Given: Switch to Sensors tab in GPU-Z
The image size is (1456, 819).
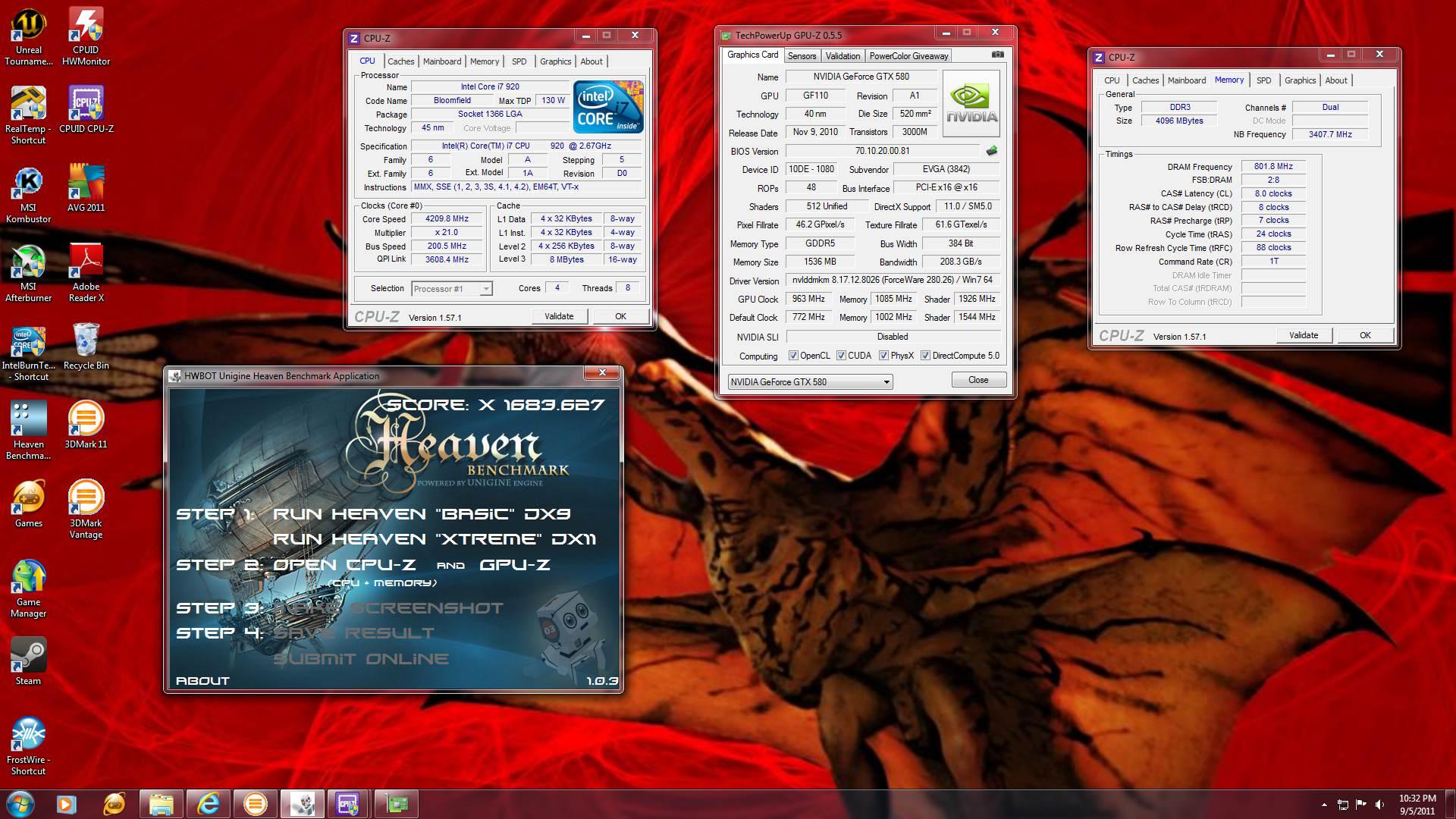Looking at the screenshot, I should tap(802, 56).
